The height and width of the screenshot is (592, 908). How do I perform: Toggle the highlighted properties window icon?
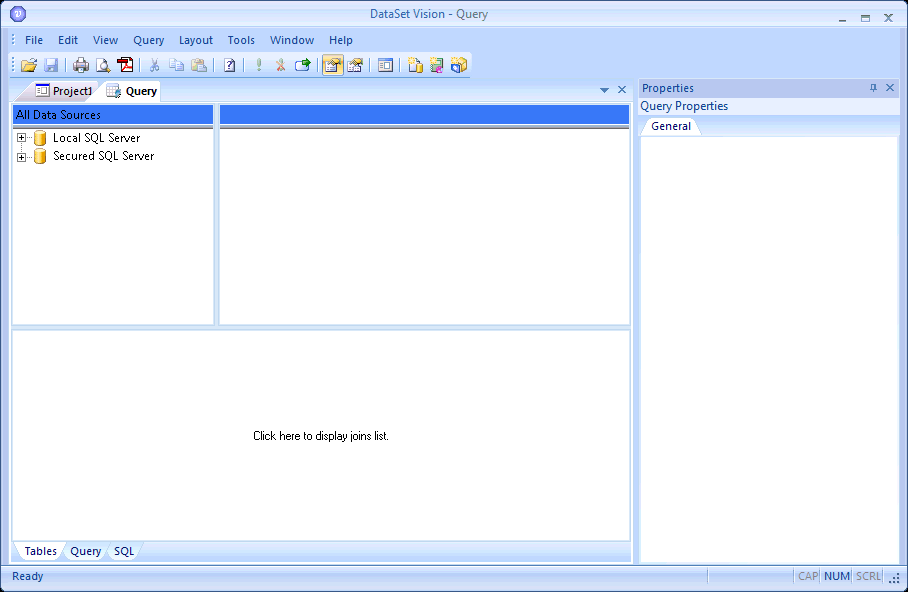pyautogui.click(x=332, y=65)
